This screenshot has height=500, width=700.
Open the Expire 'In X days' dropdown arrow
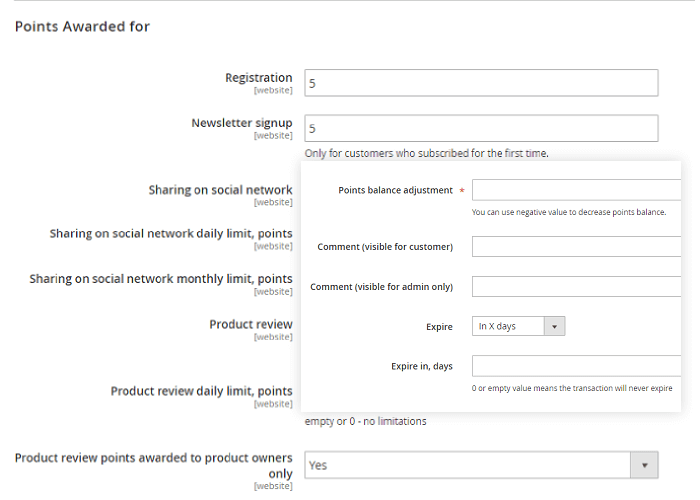(x=556, y=326)
